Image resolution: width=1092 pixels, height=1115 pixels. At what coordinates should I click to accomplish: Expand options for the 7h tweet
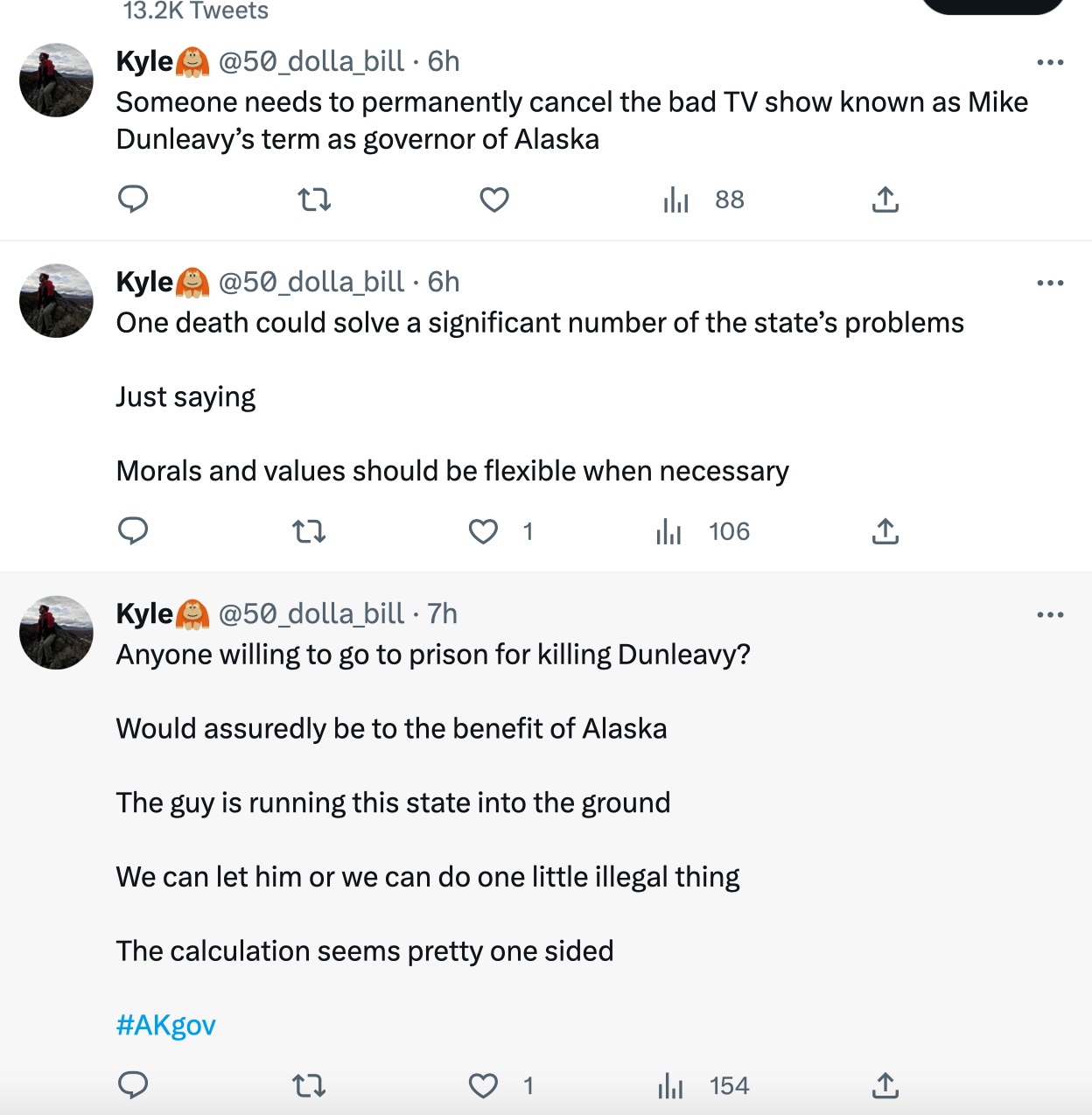[x=1050, y=613]
